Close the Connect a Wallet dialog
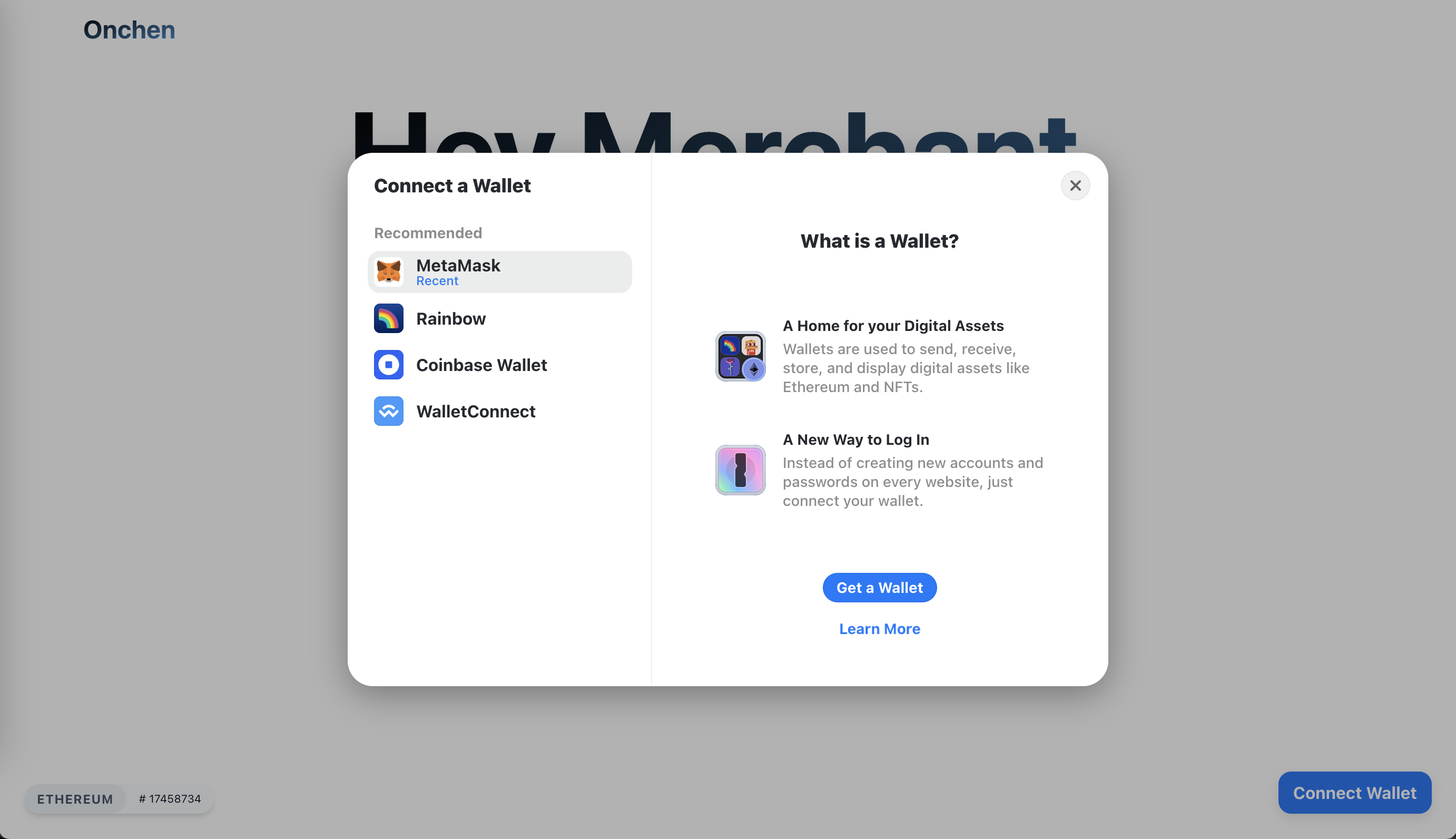Image resolution: width=1456 pixels, height=839 pixels. click(1075, 186)
